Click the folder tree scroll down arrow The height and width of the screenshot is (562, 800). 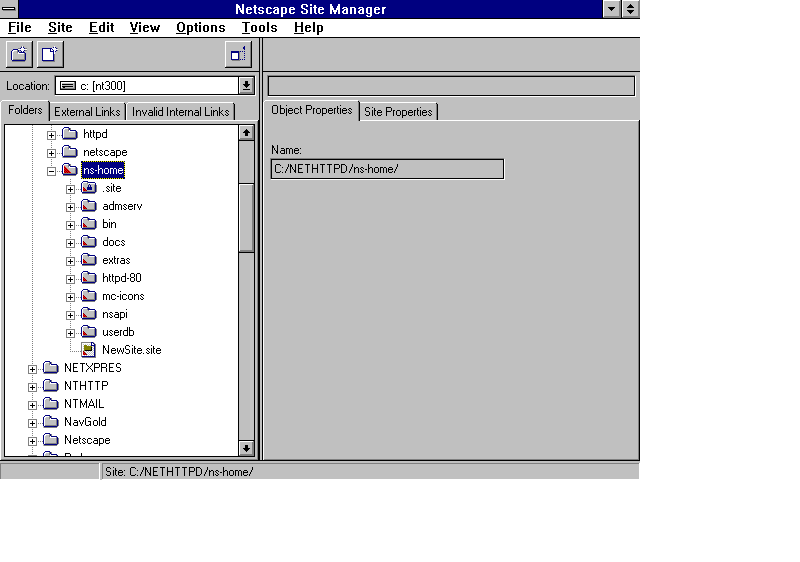[246, 448]
